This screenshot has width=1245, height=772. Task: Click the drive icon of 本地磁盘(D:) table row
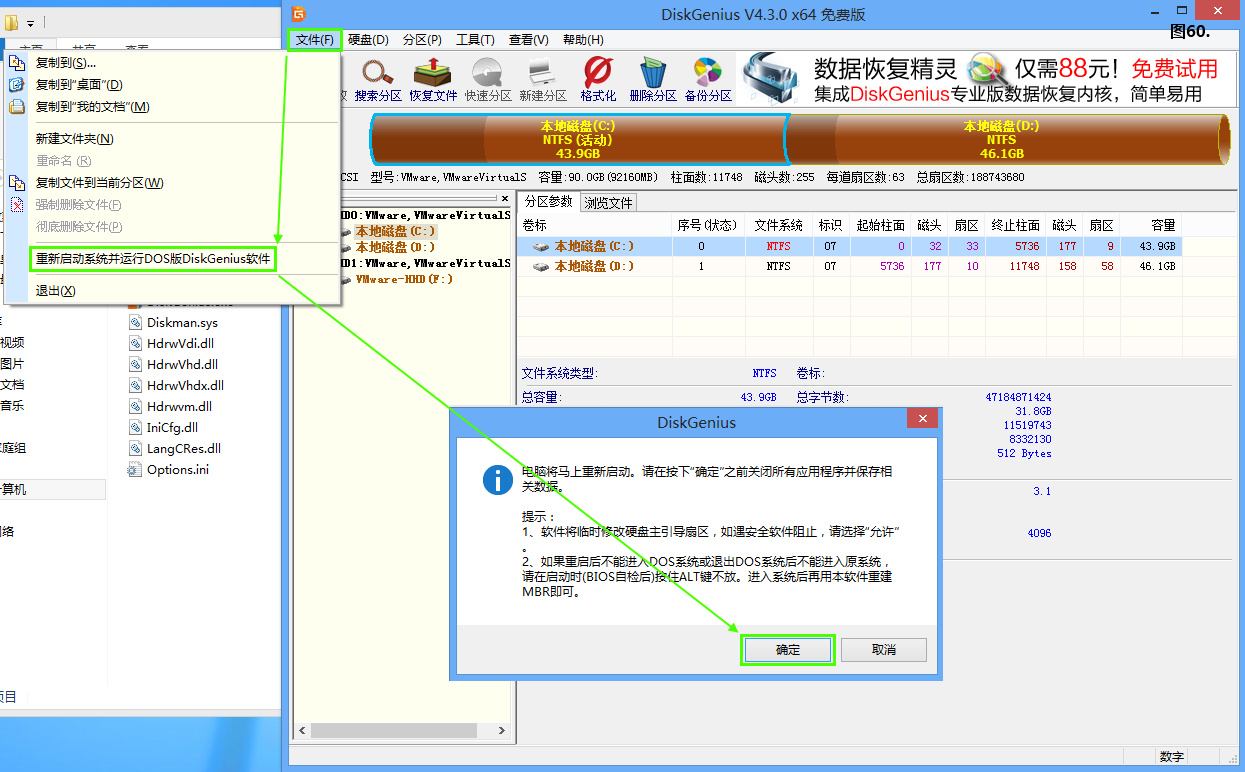541,267
